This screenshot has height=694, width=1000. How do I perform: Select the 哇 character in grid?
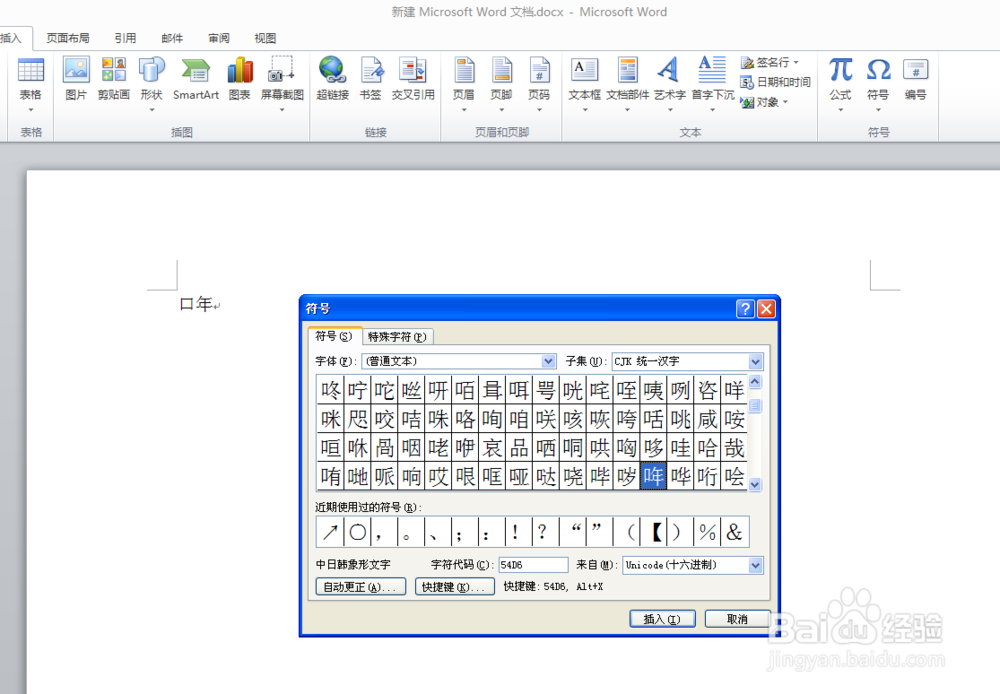point(680,448)
